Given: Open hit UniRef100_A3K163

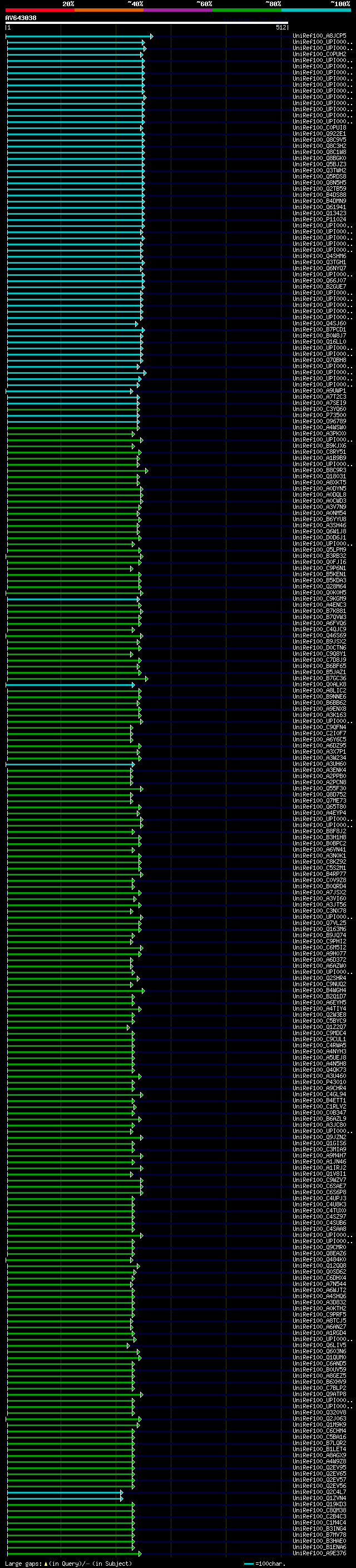Looking at the screenshot, I should coord(319,715).
